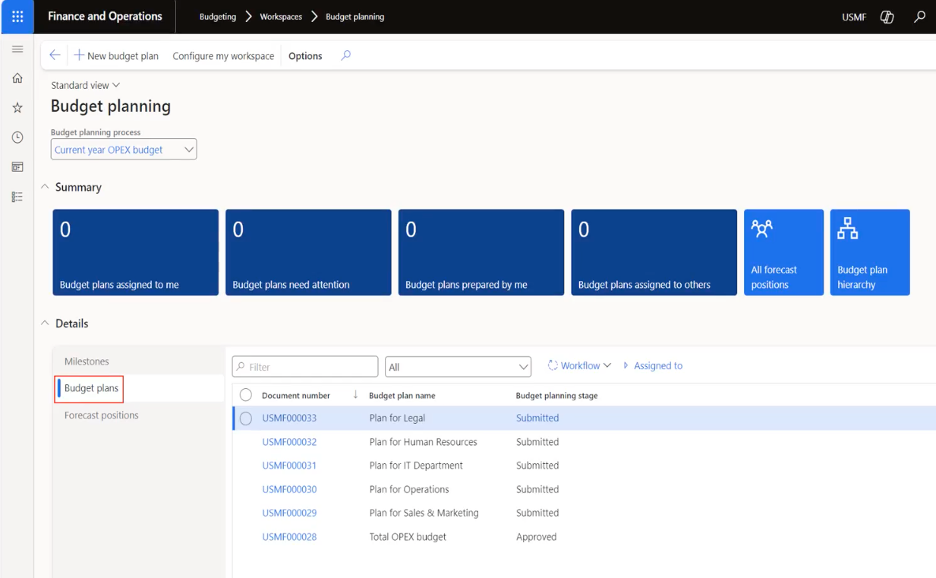Click the USMF company selector

854,17
